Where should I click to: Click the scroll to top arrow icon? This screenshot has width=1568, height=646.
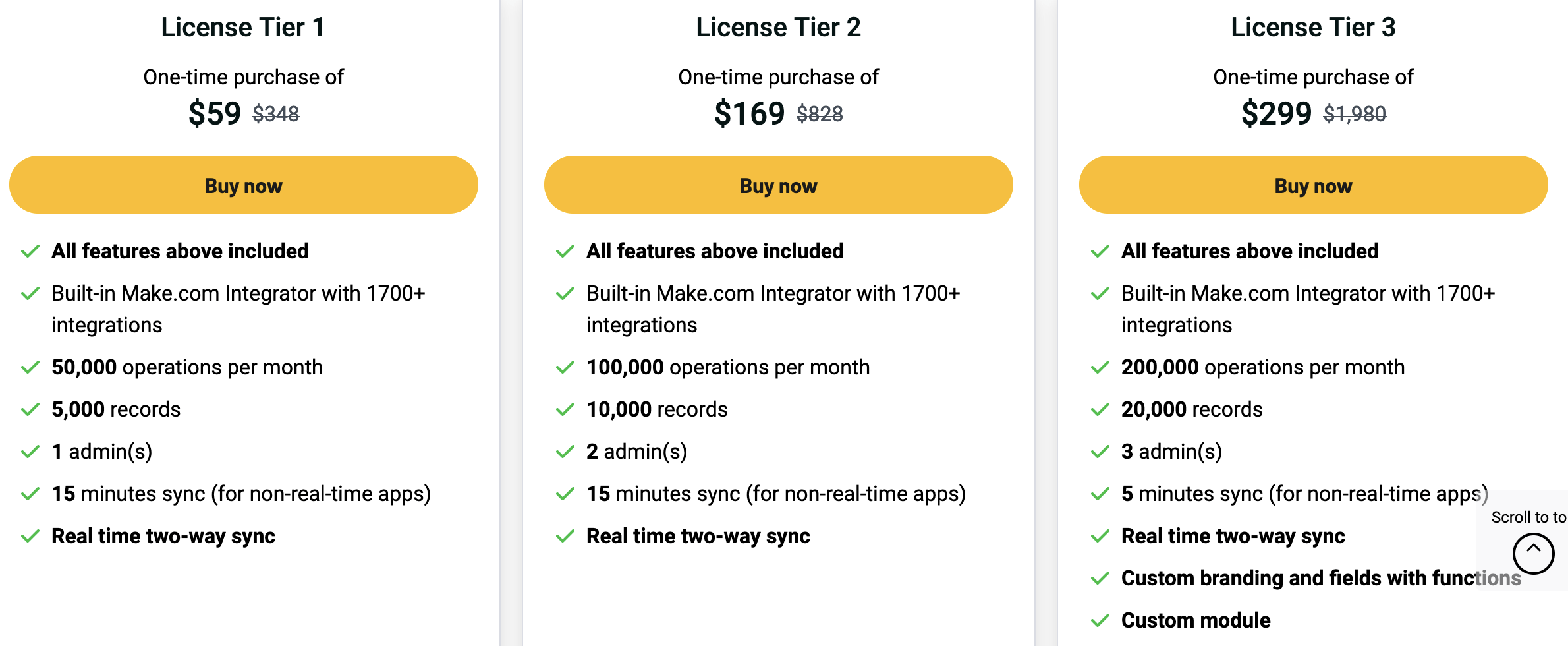tap(1533, 552)
